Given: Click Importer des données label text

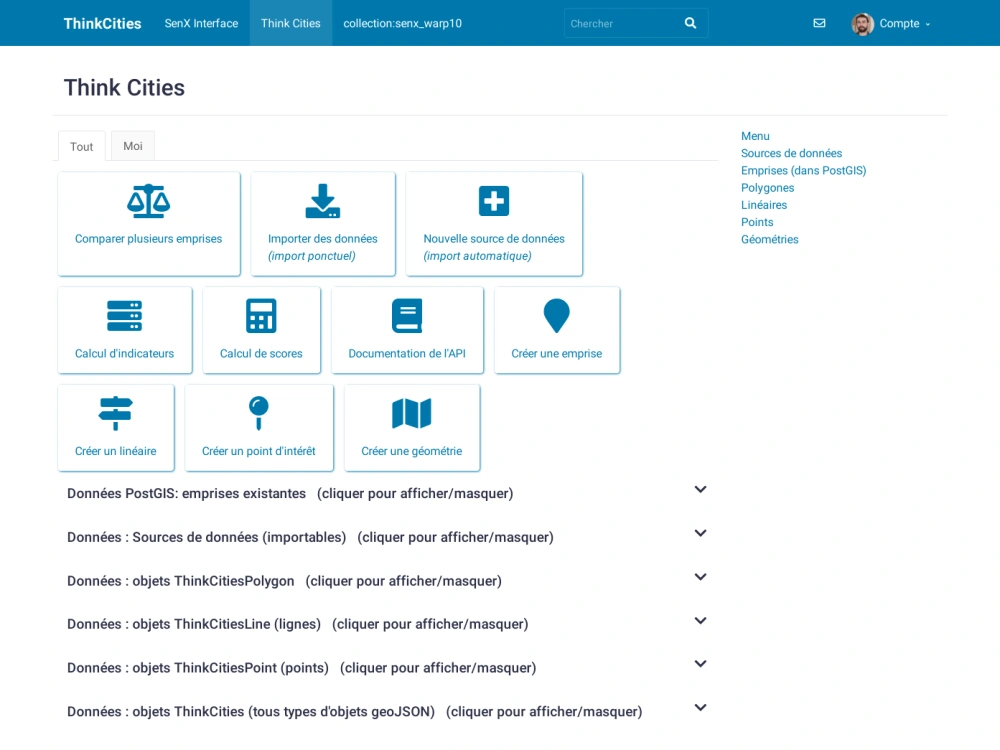Looking at the screenshot, I should pyautogui.click(x=323, y=239).
